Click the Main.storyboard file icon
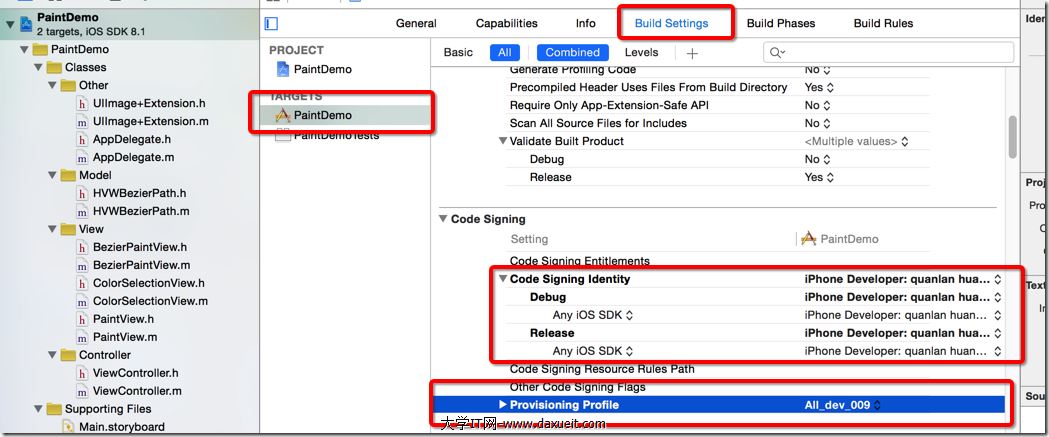1049x437 pixels. (x=68, y=427)
